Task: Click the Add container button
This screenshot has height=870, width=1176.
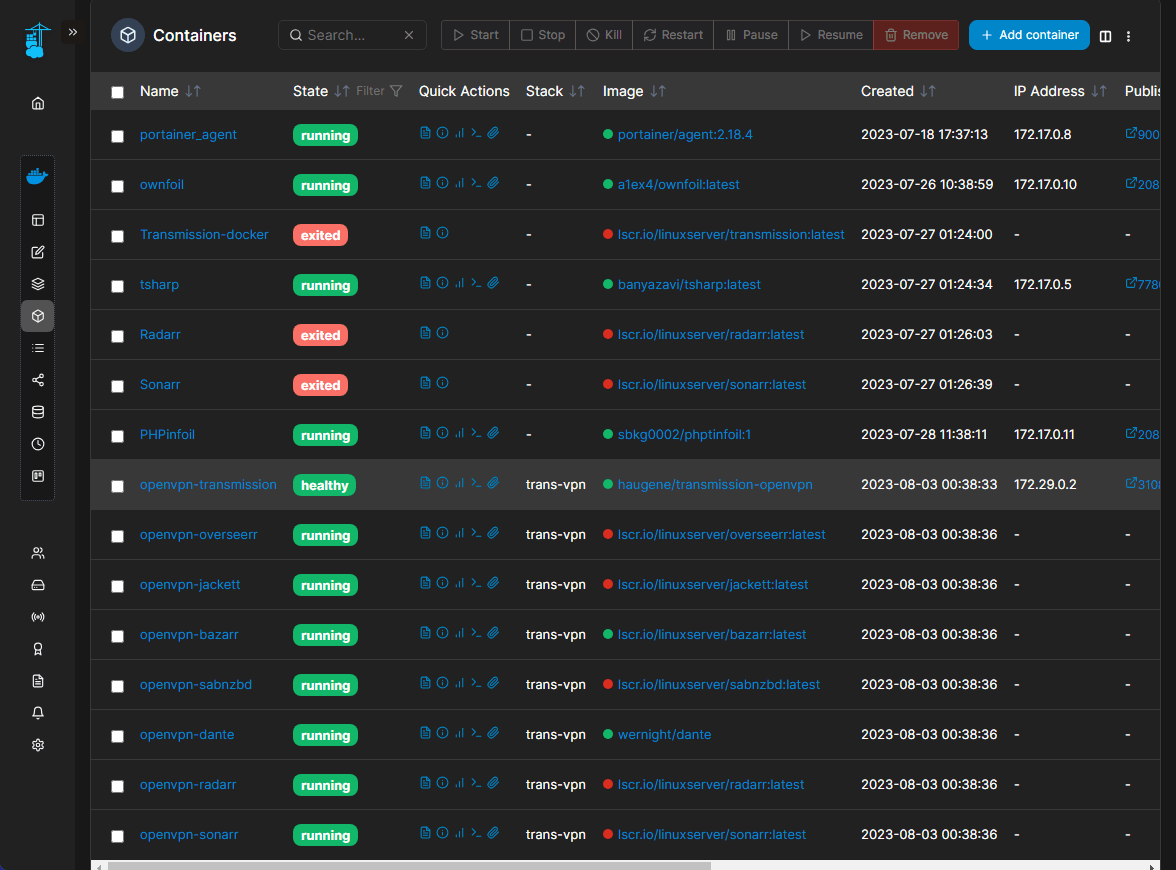Action: pyautogui.click(x=1029, y=34)
